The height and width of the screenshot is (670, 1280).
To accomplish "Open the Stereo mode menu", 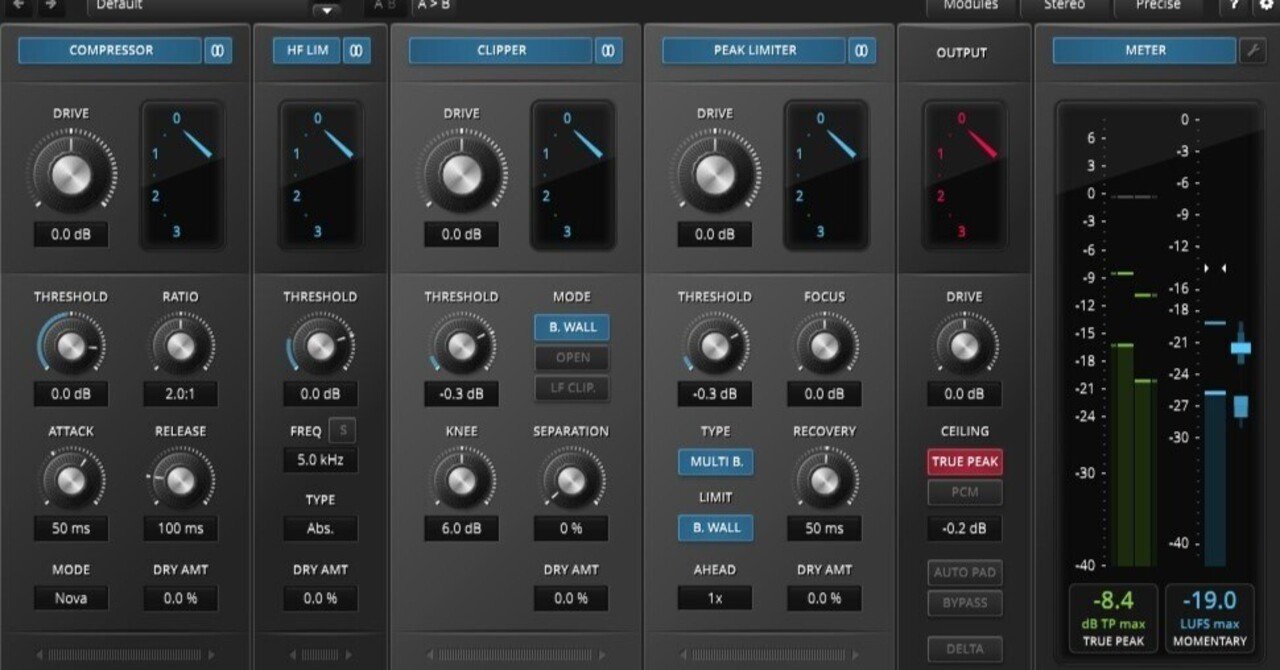I will pyautogui.click(x=1064, y=6).
